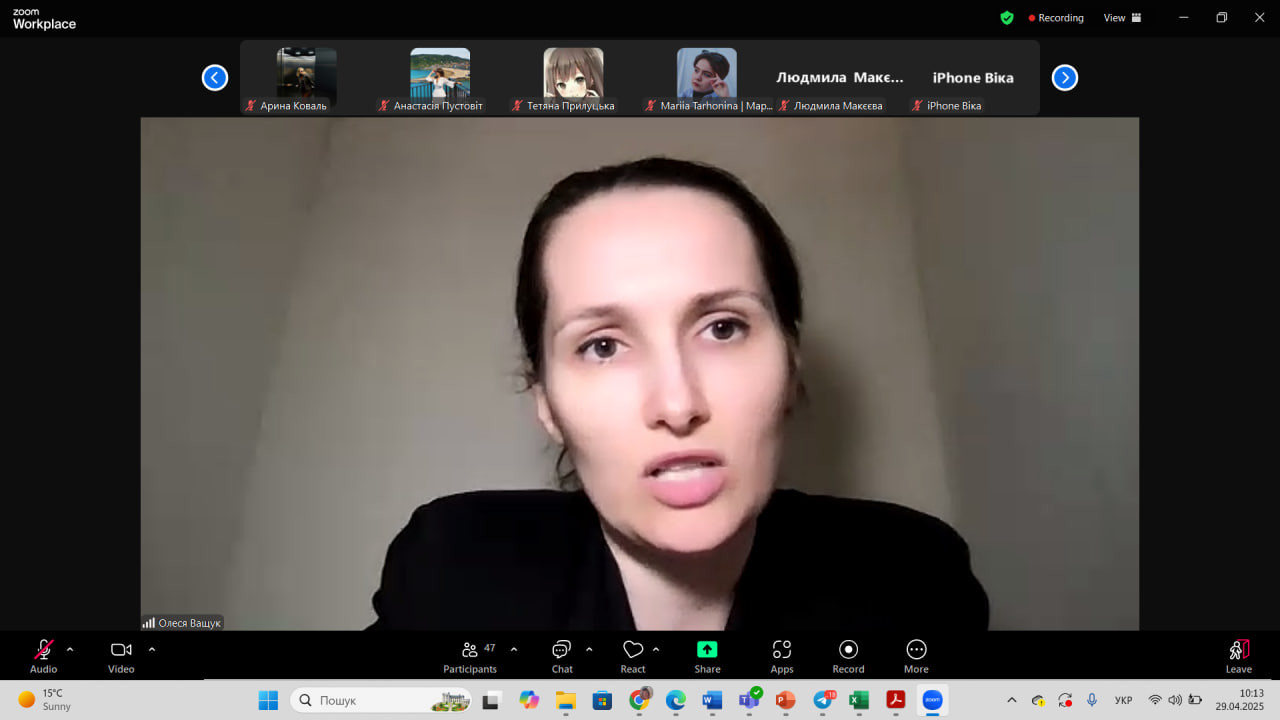Image resolution: width=1280 pixels, height=720 pixels.
Task: Switch to Excel on the taskbar
Action: (859, 700)
